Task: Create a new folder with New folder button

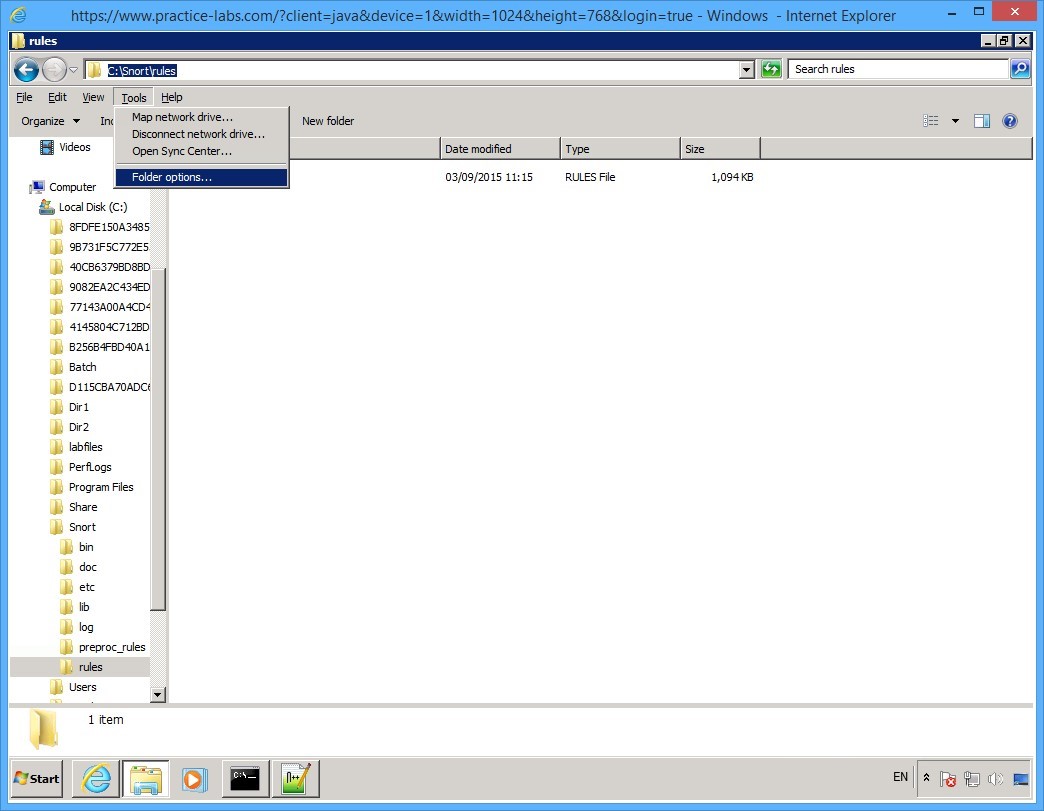Action: point(328,120)
